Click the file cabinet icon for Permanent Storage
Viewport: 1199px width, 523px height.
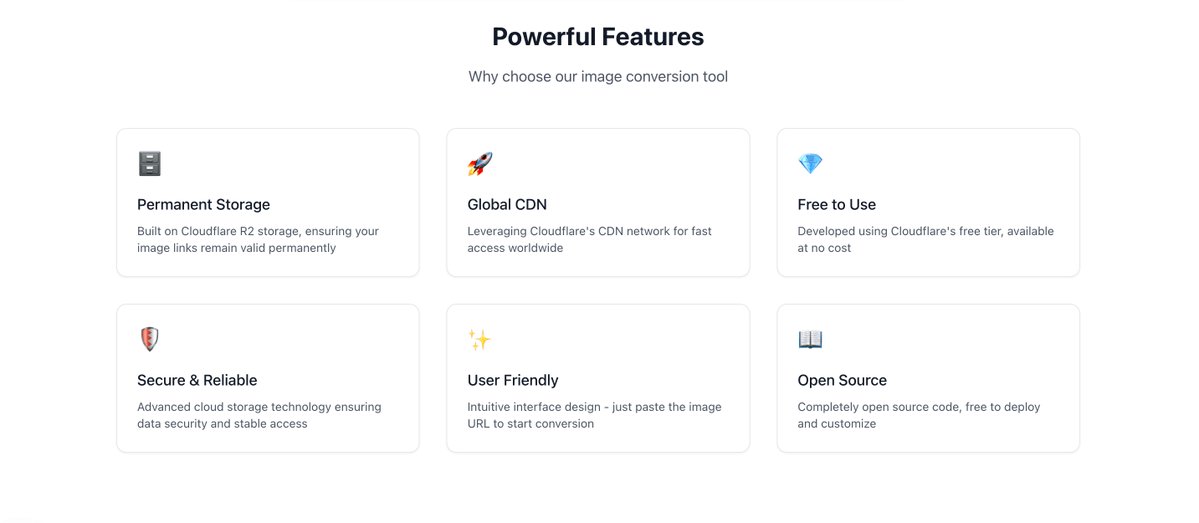pyautogui.click(x=149, y=164)
